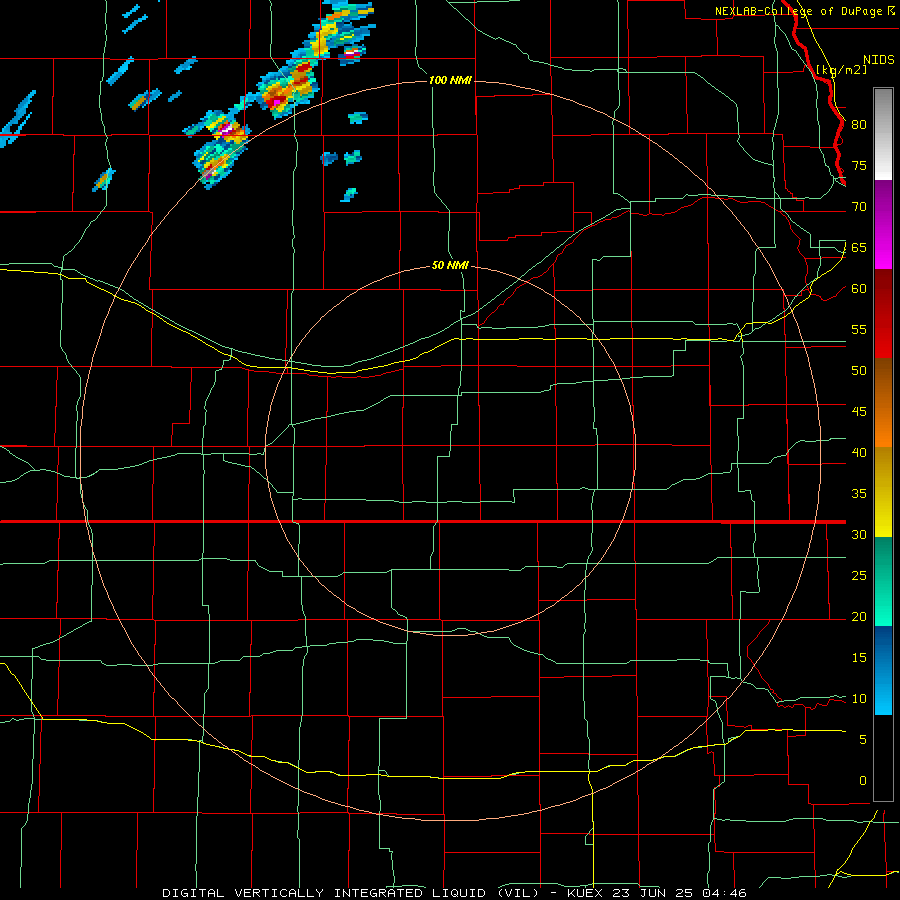
Task: Pick the orange band of the legend
Action: click(x=883, y=425)
